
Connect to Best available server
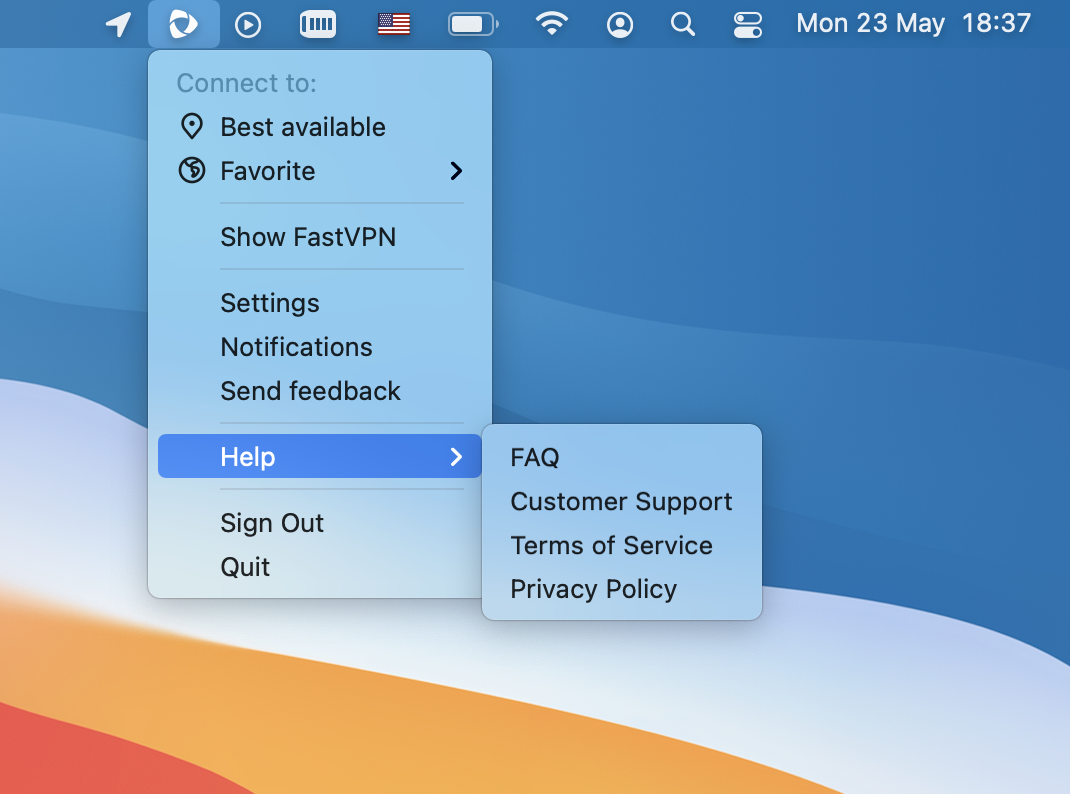(319, 127)
